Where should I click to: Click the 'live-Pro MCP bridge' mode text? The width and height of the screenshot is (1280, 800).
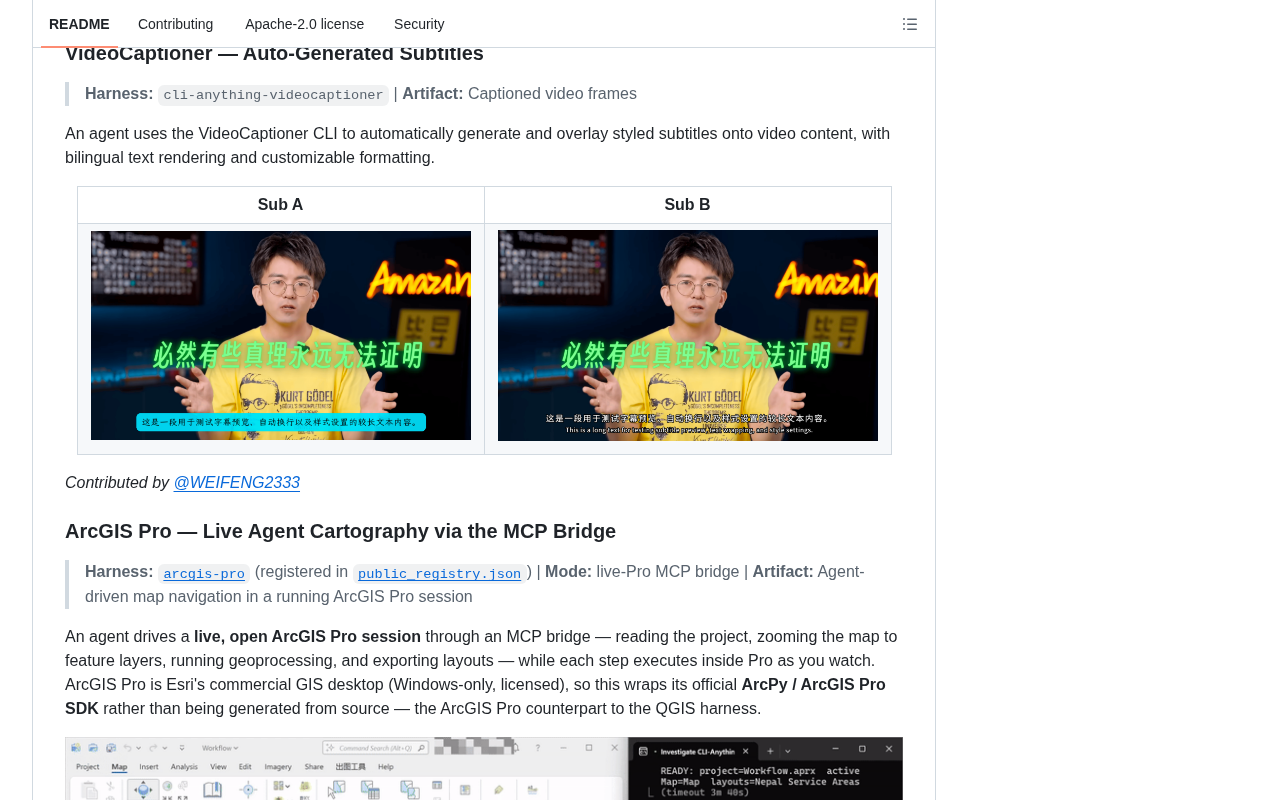(668, 572)
